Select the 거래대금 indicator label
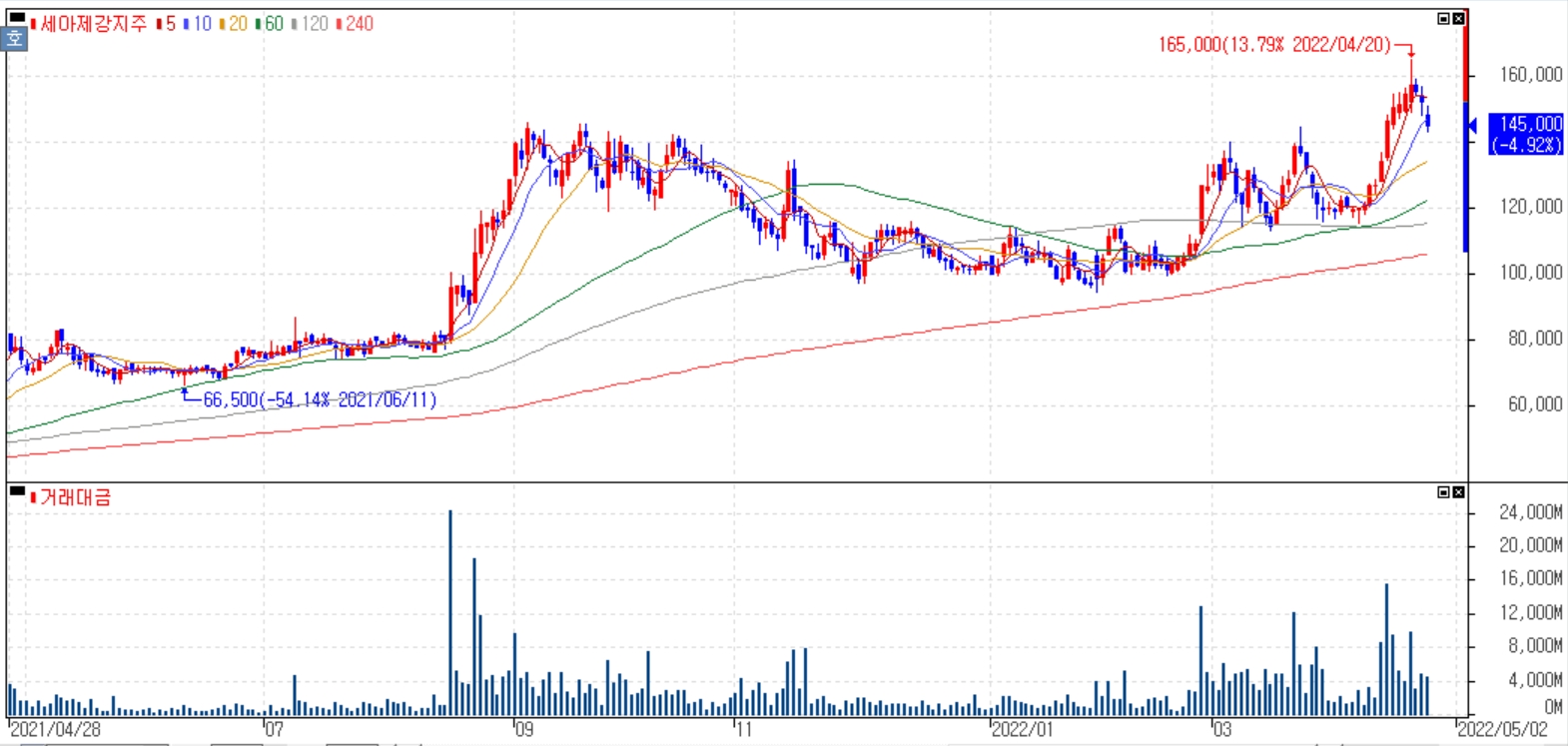This screenshot has width=1568, height=746. click(x=75, y=496)
